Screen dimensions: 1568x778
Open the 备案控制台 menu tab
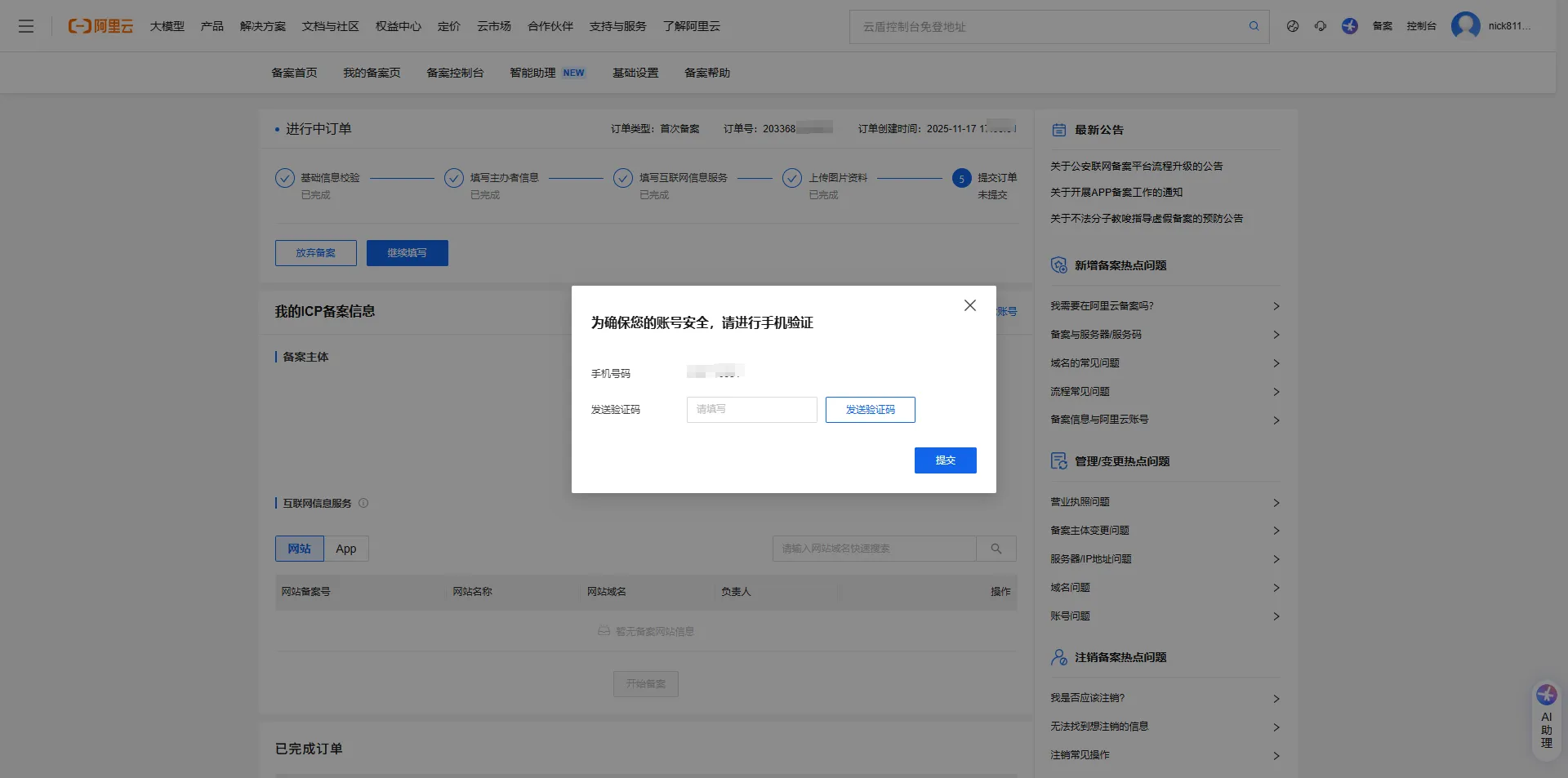pyautogui.click(x=455, y=73)
